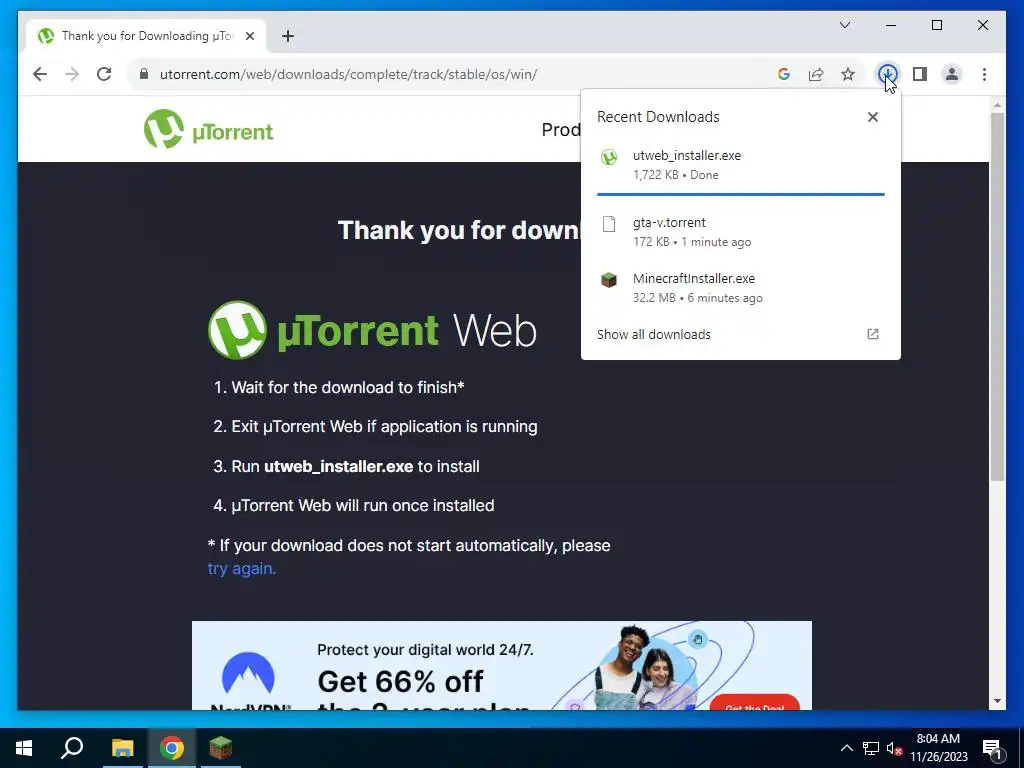Viewport: 1024px width, 768px height.
Task: Bookmark this page with the star
Action: click(x=848, y=74)
